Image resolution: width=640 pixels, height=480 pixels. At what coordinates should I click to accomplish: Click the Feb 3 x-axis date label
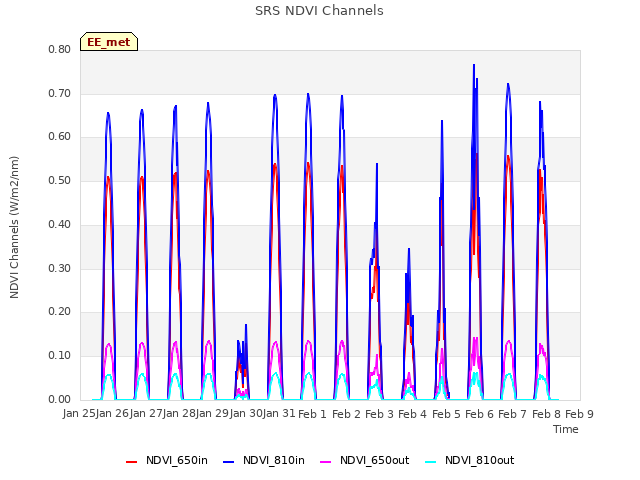[x=379, y=414]
